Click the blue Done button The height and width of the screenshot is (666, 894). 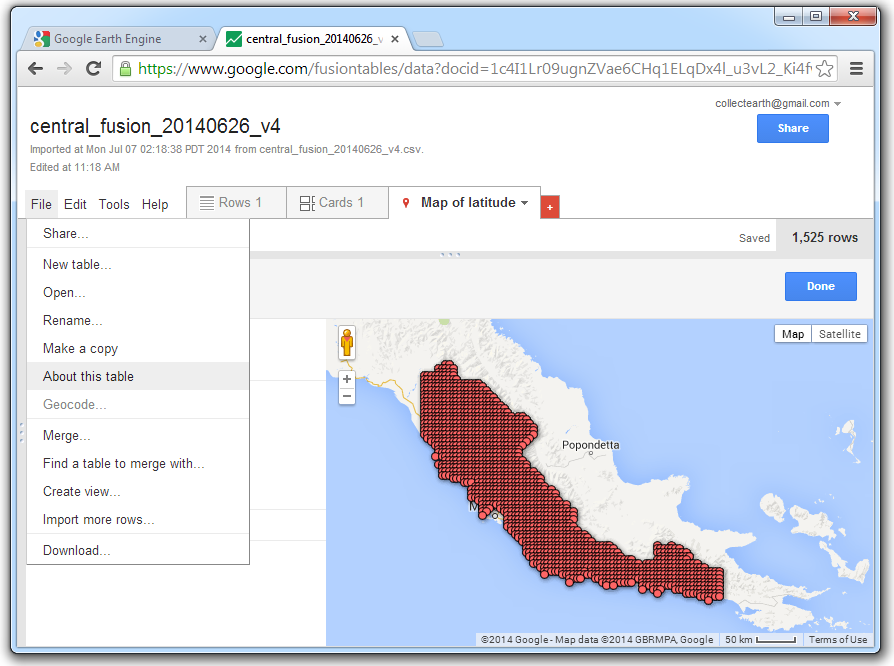(820, 286)
